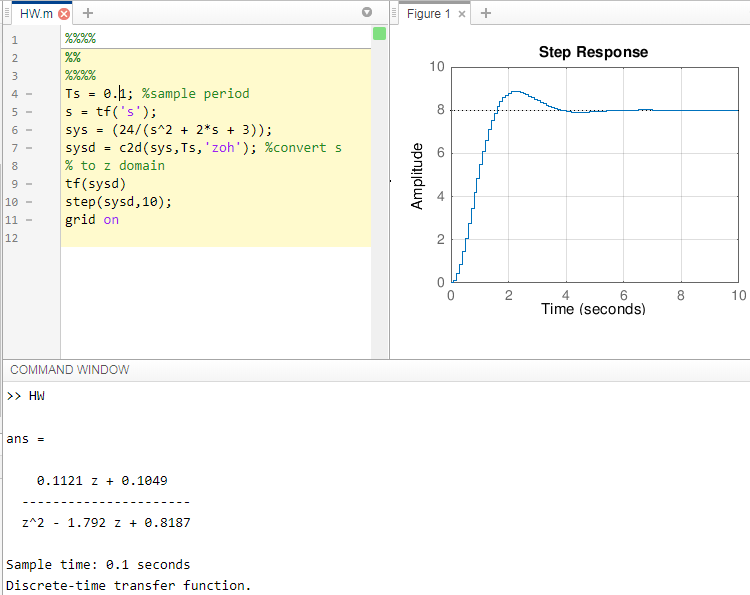The height and width of the screenshot is (595, 750).
Task: Click the code 'sysd = c2d(sys,Ts,'zoh');'
Action: [161, 148]
